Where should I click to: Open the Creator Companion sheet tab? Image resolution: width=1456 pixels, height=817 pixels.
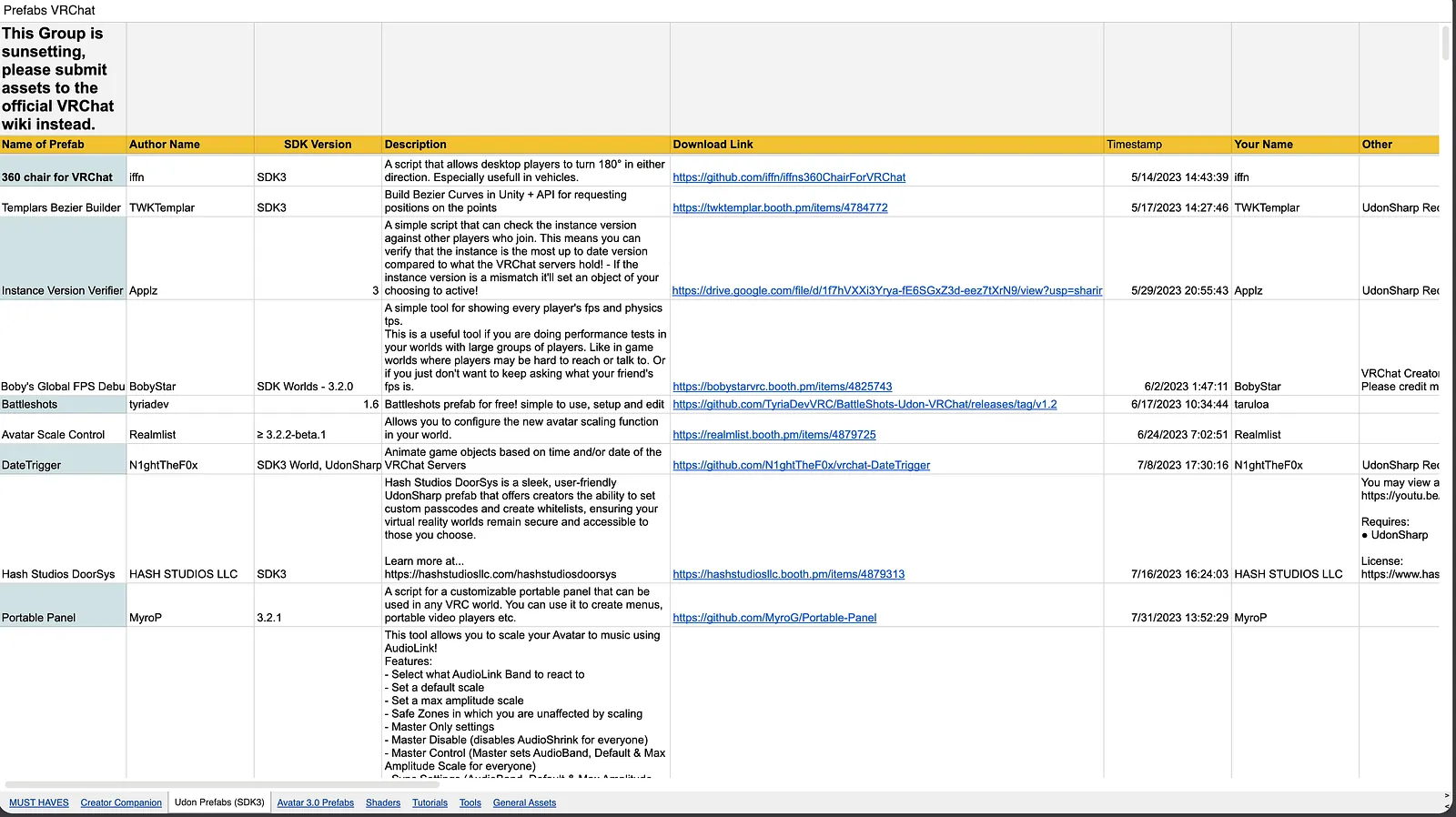point(121,802)
